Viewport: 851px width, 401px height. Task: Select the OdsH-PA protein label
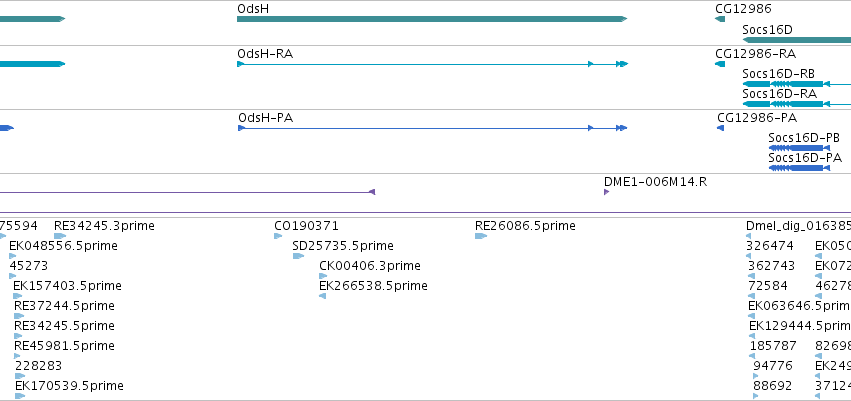pyautogui.click(x=265, y=118)
